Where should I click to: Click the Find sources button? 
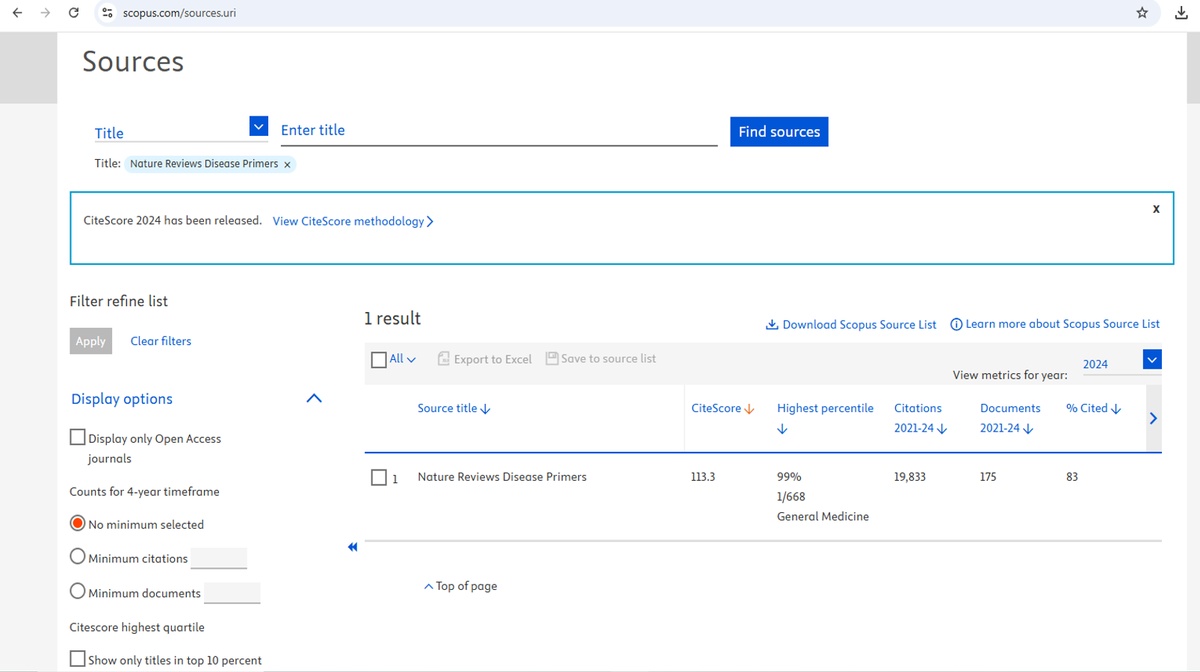point(779,132)
